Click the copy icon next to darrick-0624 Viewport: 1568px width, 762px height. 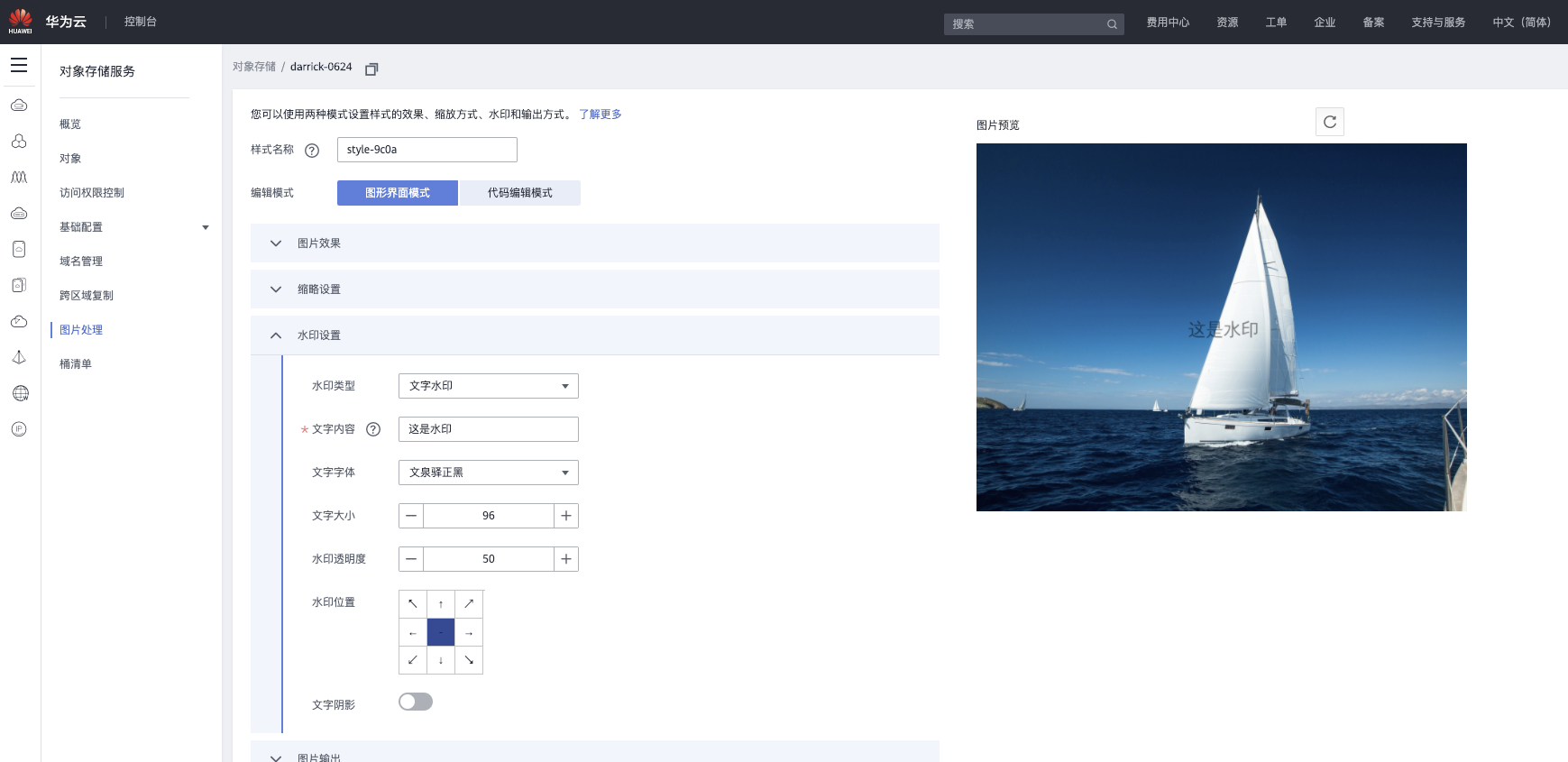pyautogui.click(x=371, y=69)
